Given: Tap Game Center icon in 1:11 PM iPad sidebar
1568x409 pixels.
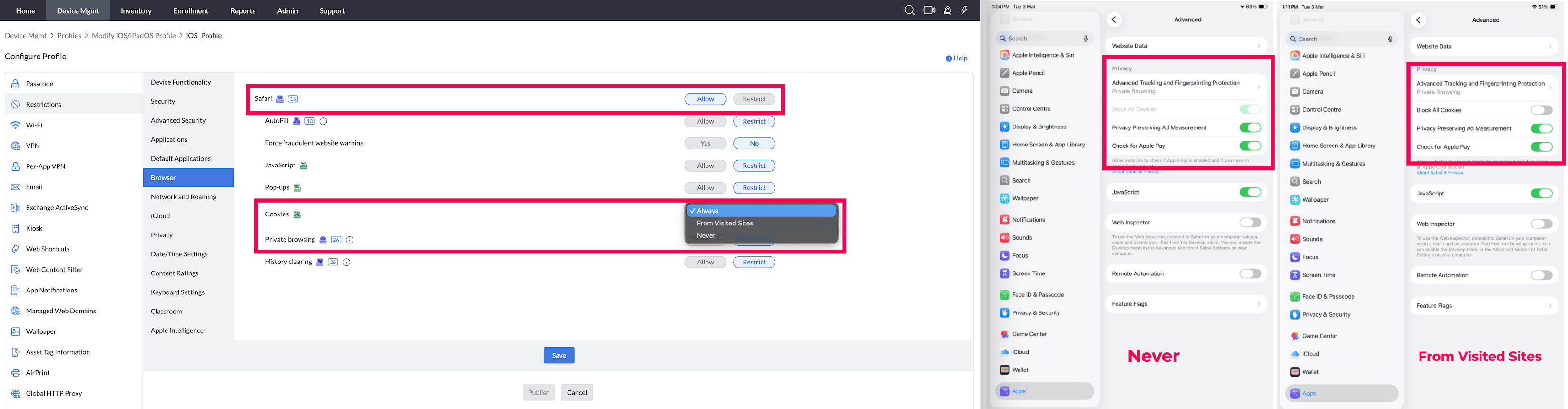Looking at the screenshot, I should coord(1295,336).
